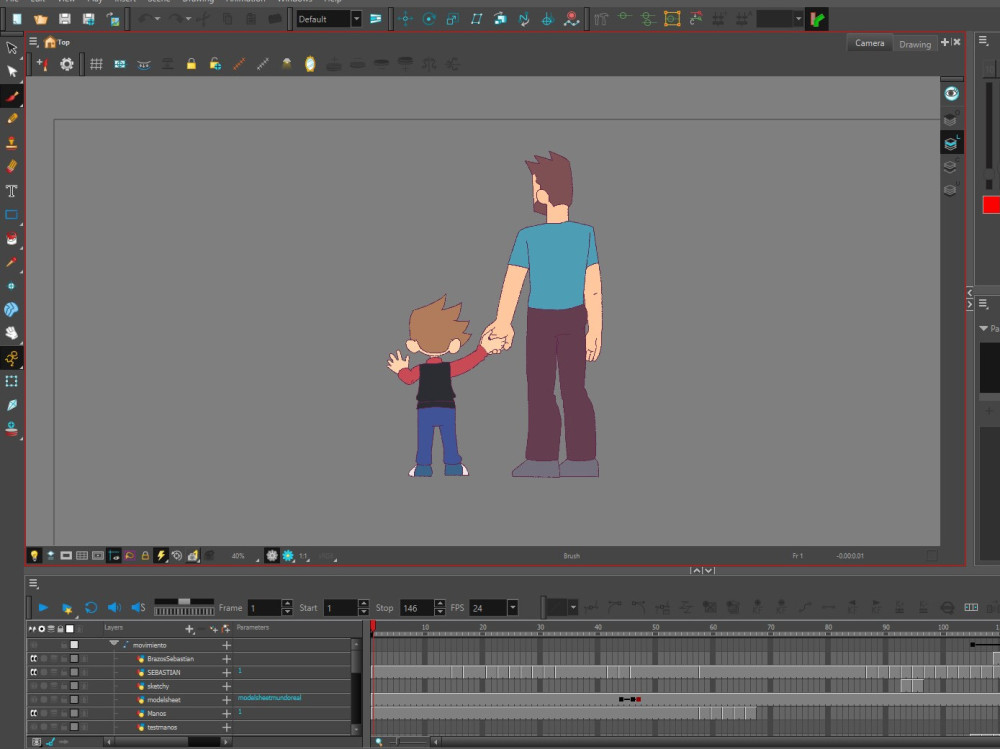Select the sketchy layer row
This screenshot has height=749, width=1000.
point(158,686)
